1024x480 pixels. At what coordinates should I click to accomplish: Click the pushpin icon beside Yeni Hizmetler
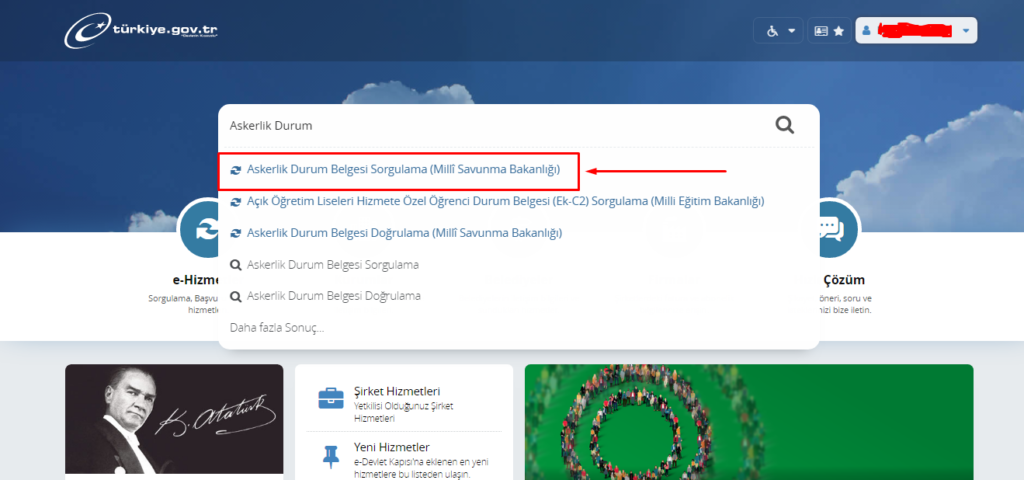(331, 454)
